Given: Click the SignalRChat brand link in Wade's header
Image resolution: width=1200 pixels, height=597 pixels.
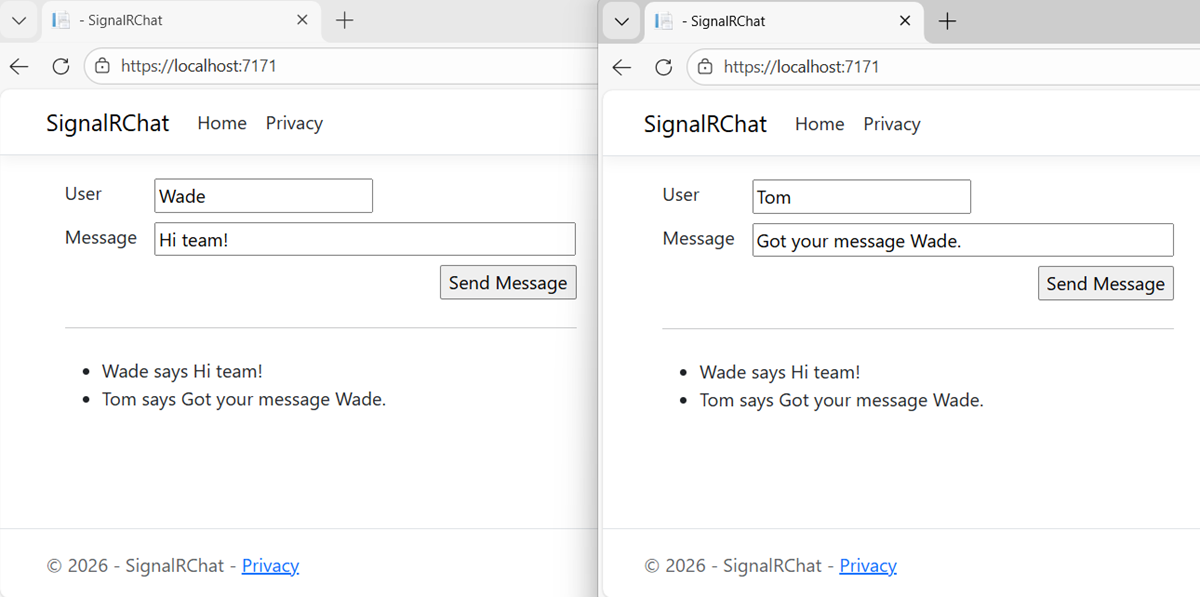Looking at the screenshot, I should tap(107, 123).
